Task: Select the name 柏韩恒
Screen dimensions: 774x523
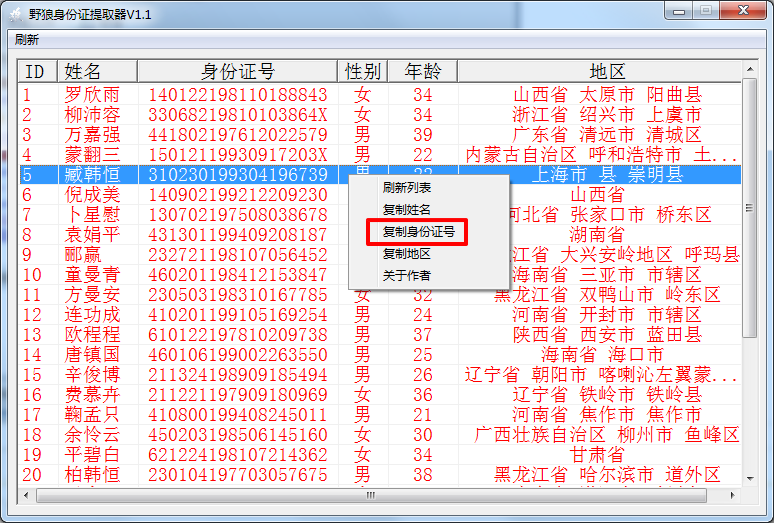Action: point(92,474)
